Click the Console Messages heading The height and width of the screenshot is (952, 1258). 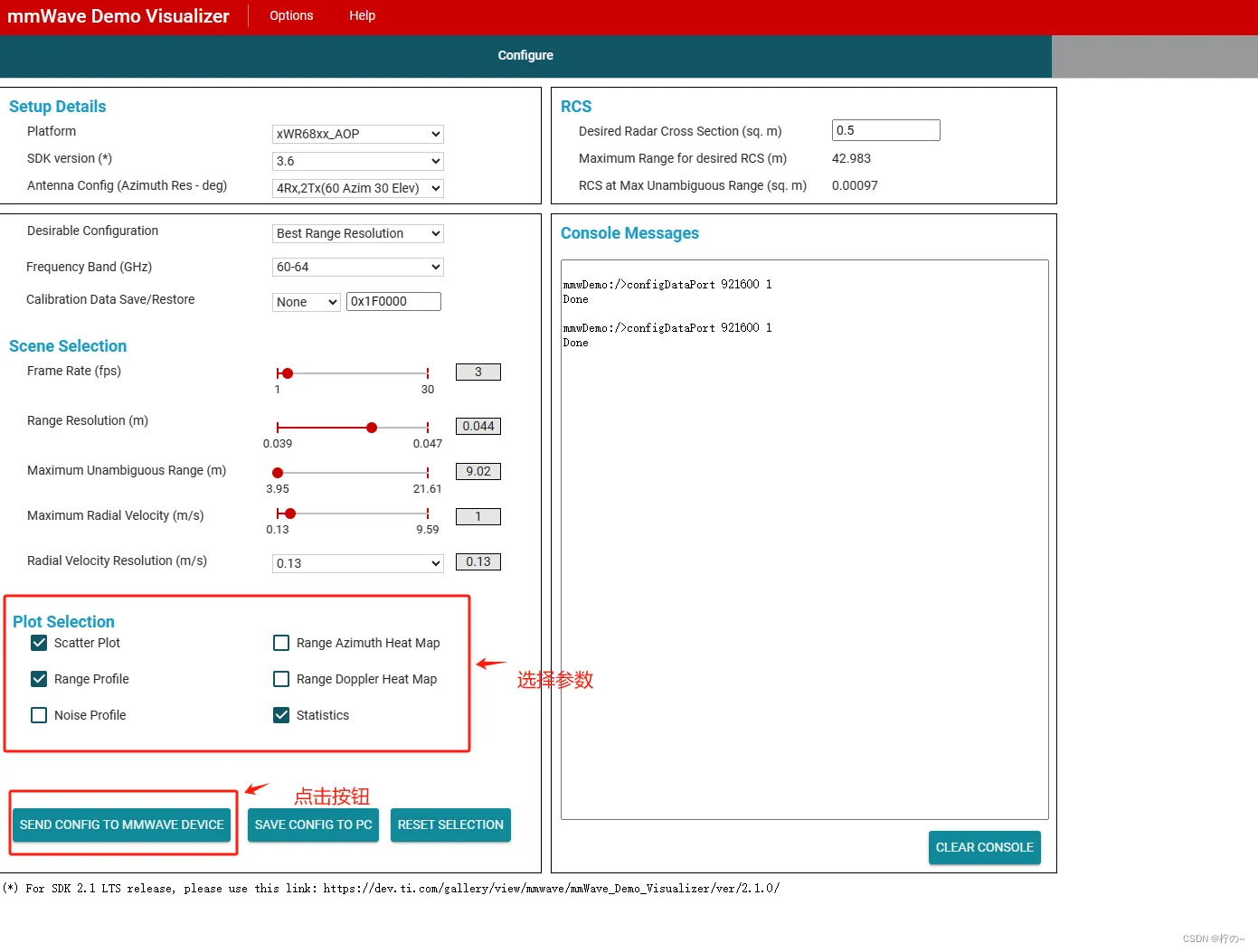[629, 233]
